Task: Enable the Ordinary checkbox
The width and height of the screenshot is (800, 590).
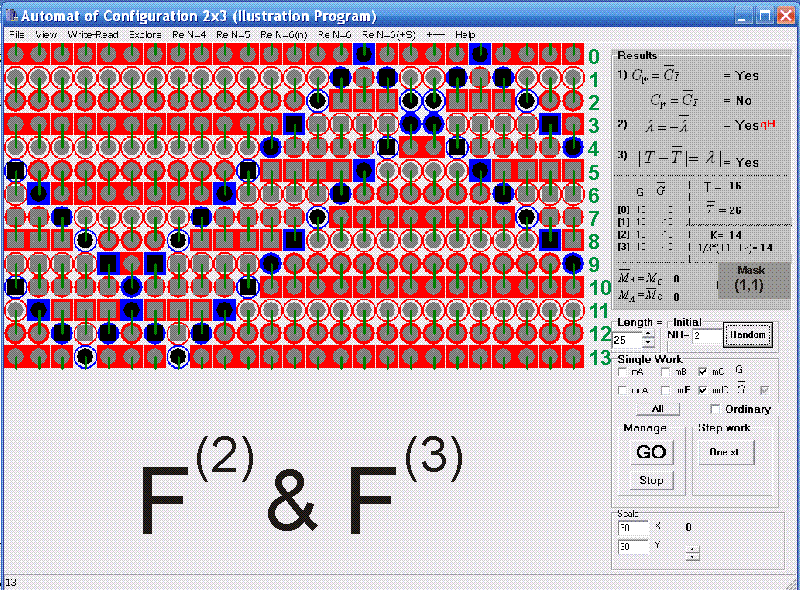Action: 715,409
